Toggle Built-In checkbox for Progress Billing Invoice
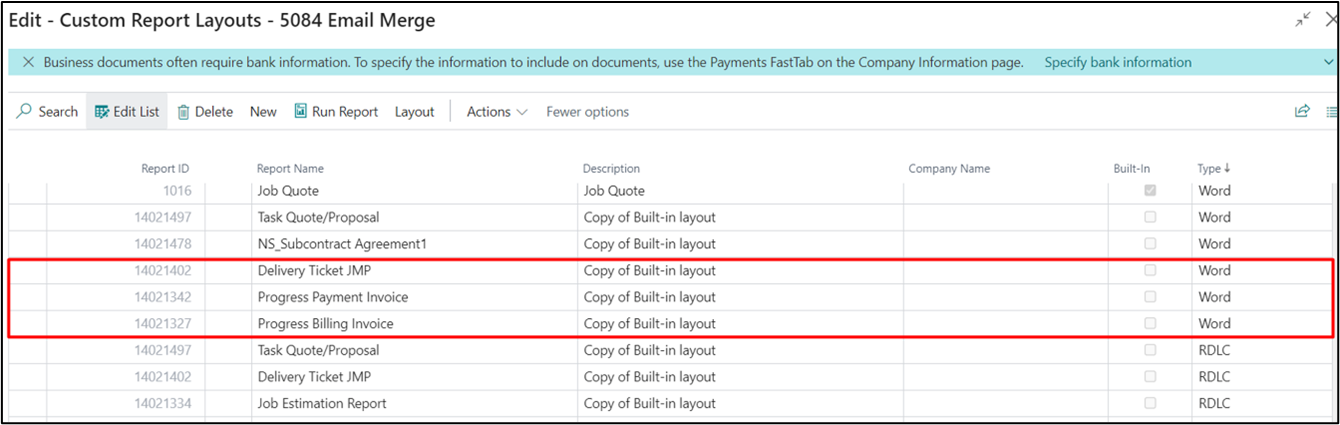Screen dimensions: 1340x425 [x=1151, y=323]
